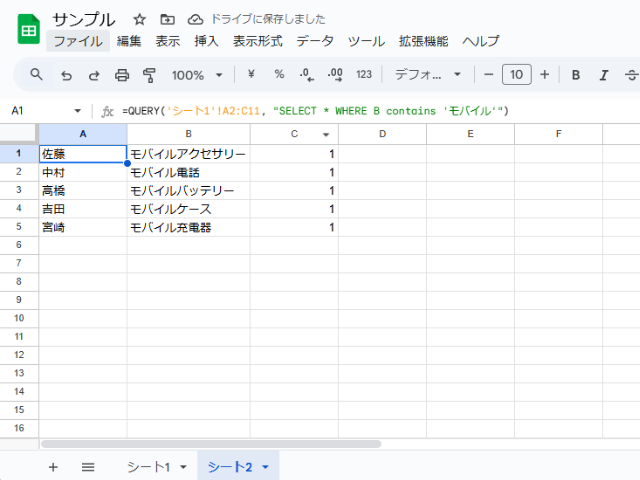This screenshot has height=480, width=640.
Task: Select column E header
Action: tap(471, 134)
